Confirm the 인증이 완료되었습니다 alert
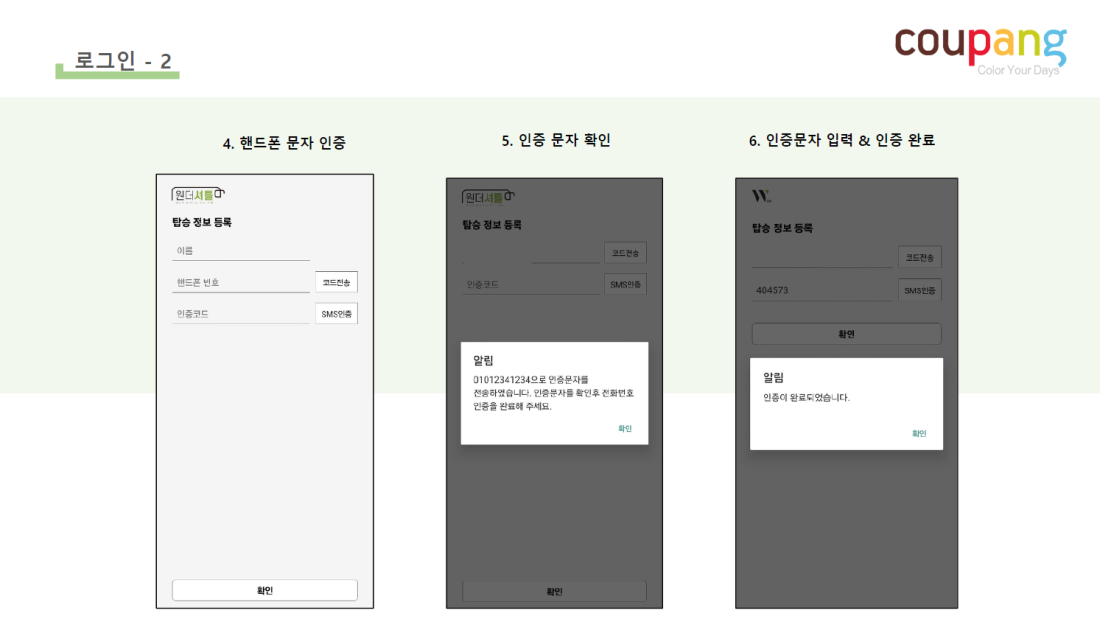Viewport: 1100px width, 627px height. pos(919,433)
